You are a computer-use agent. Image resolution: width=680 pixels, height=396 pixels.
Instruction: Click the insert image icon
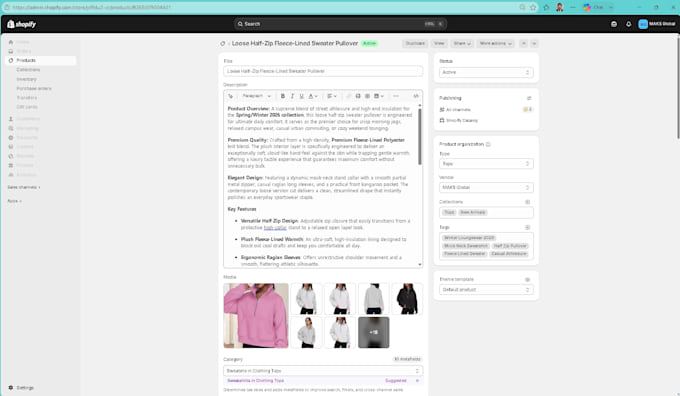358,96
